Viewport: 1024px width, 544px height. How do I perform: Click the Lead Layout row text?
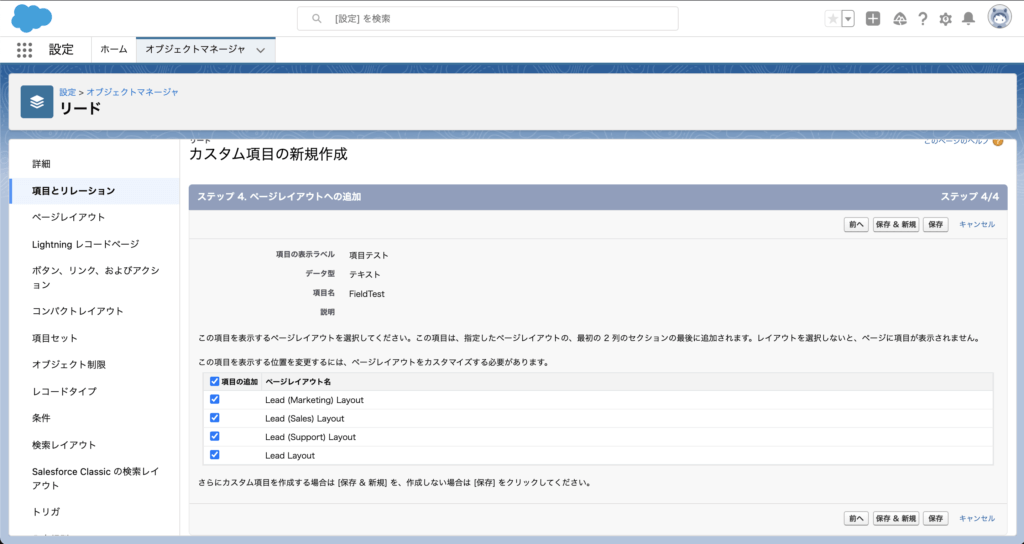point(290,455)
